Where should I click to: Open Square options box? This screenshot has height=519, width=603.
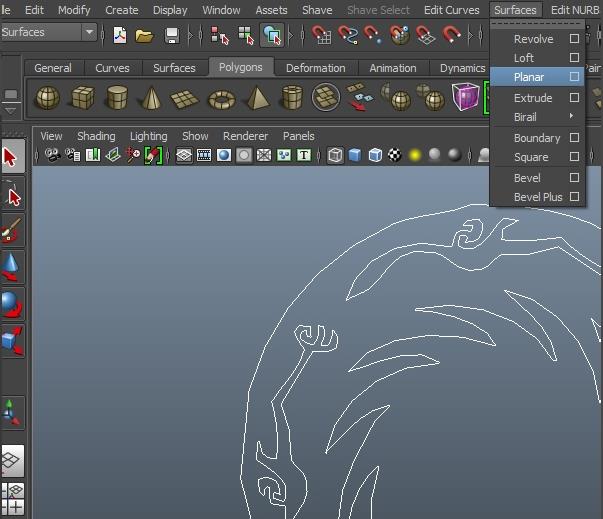pos(574,157)
